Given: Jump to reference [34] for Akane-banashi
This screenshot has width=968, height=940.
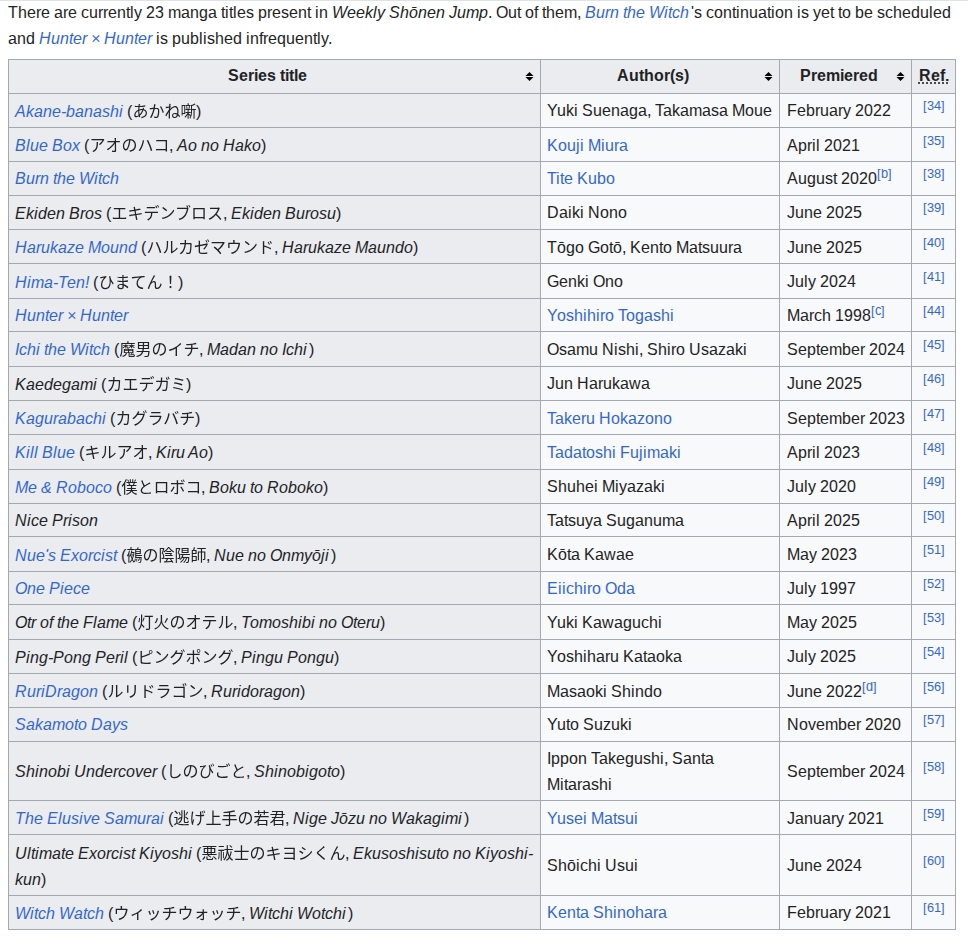Looking at the screenshot, I should 933,106.
